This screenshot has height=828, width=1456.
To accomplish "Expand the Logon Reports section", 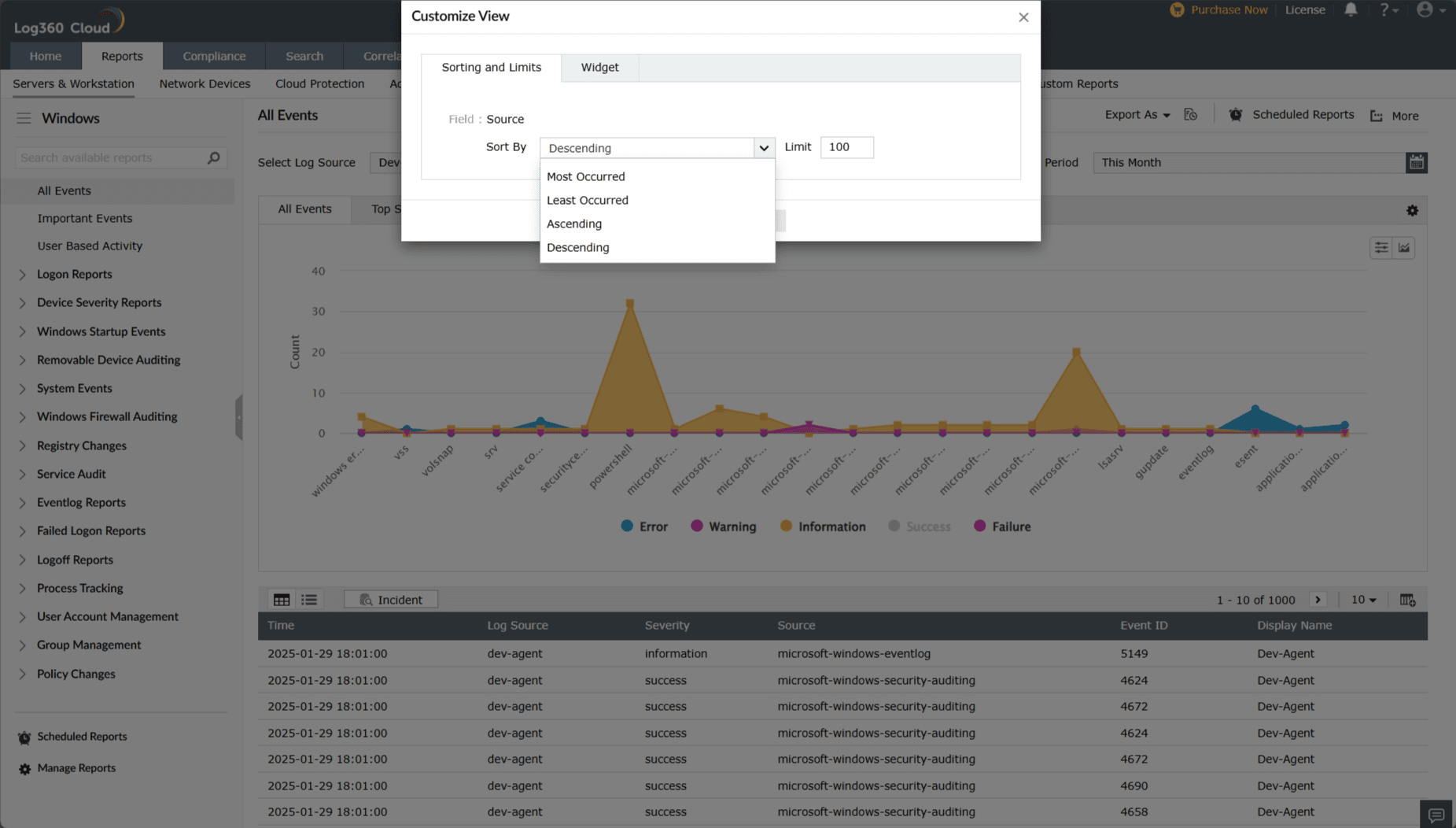I will click(x=74, y=274).
